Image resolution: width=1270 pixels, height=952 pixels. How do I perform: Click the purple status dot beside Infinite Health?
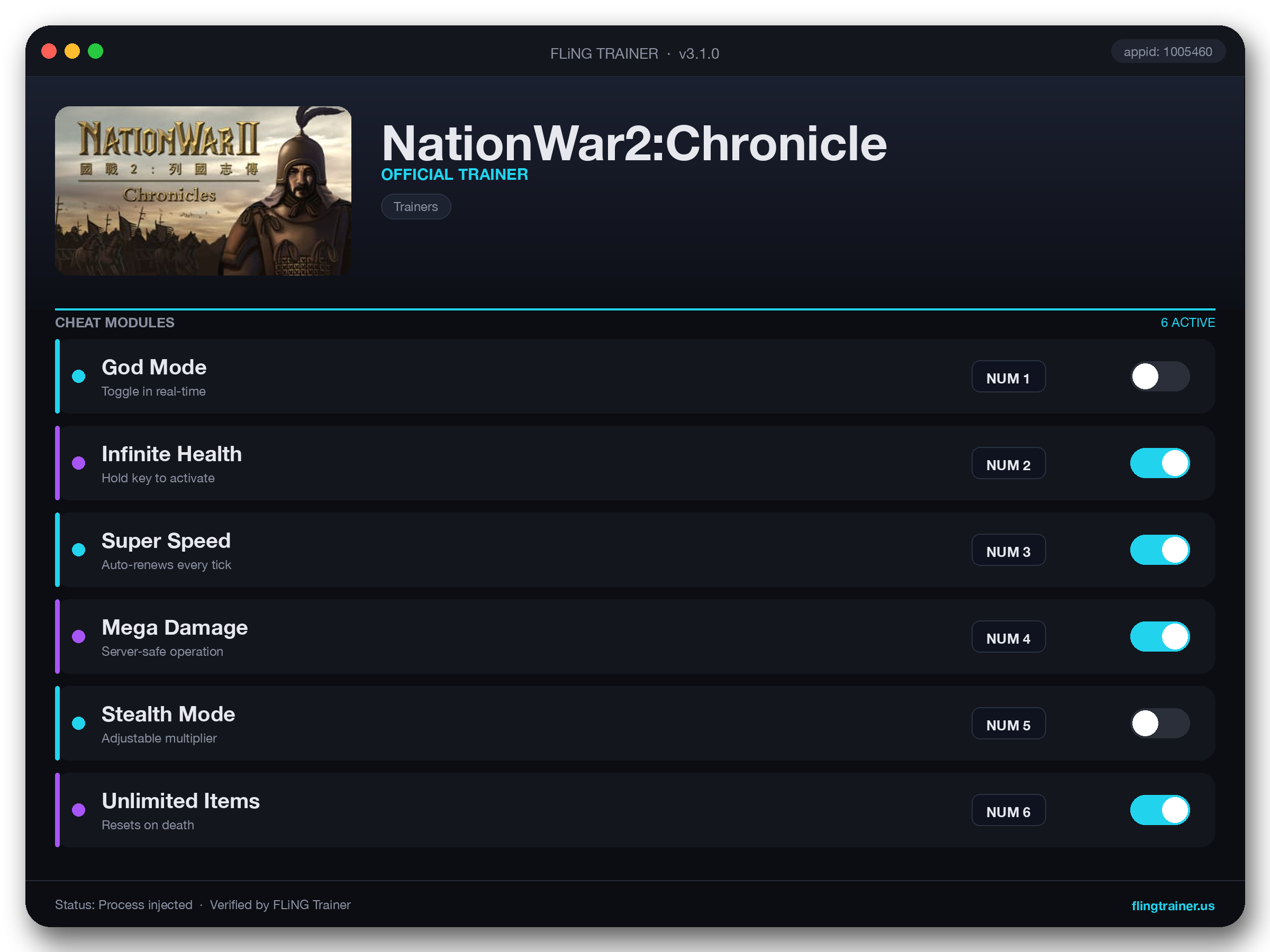click(x=79, y=463)
